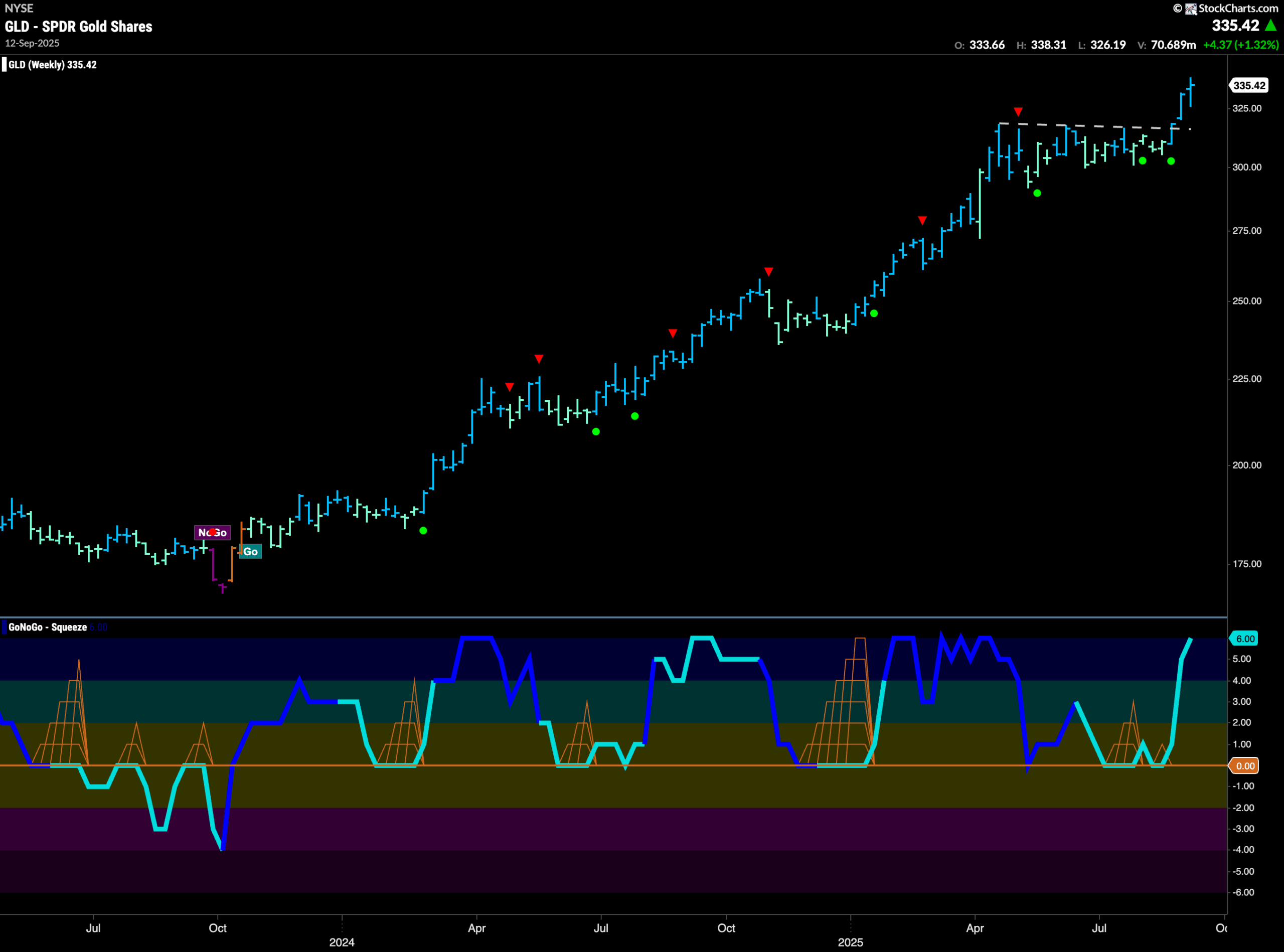Click the red triangle near 222 in April 2024
1284x952 pixels.
pos(510,387)
